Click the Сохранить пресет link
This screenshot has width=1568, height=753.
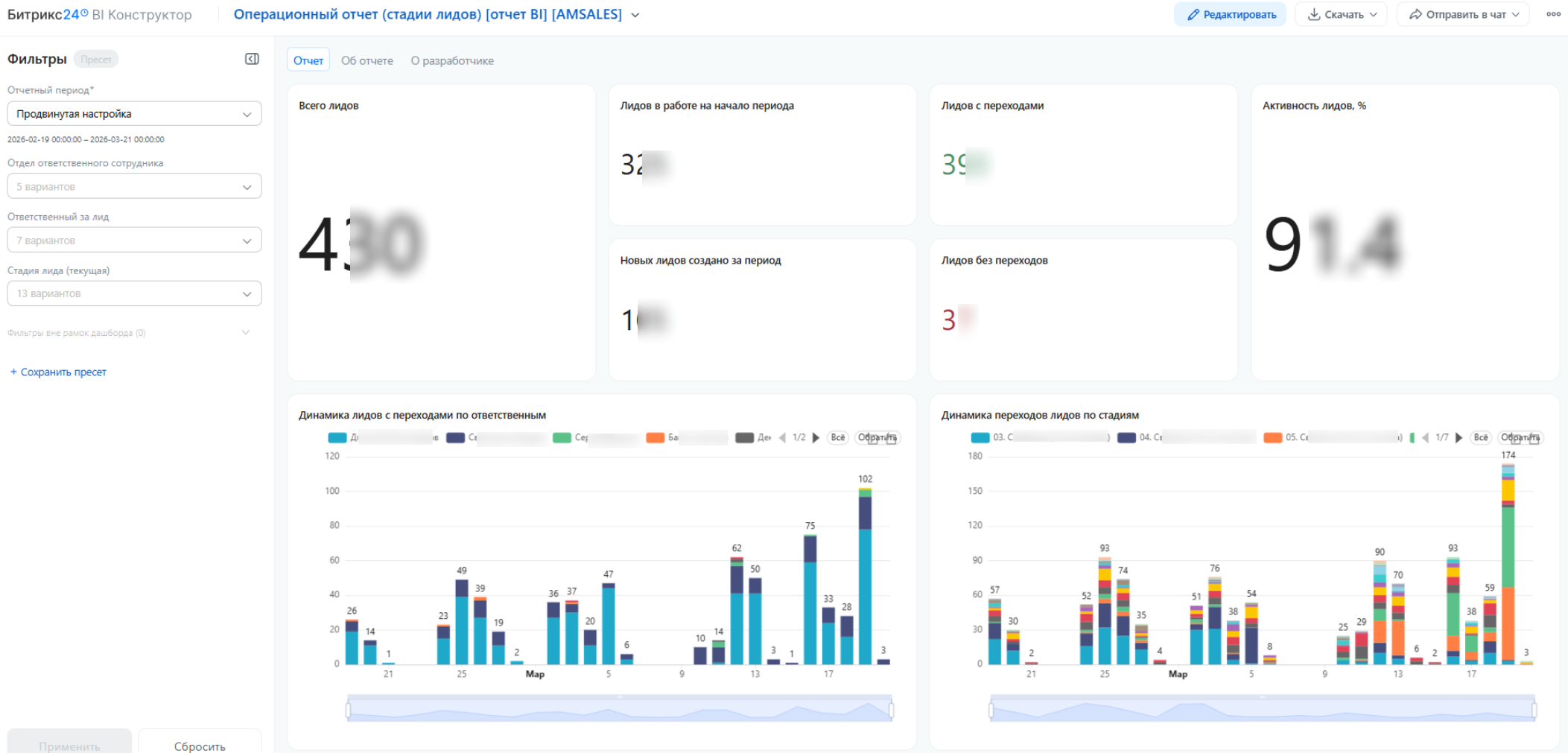(58, 372)
